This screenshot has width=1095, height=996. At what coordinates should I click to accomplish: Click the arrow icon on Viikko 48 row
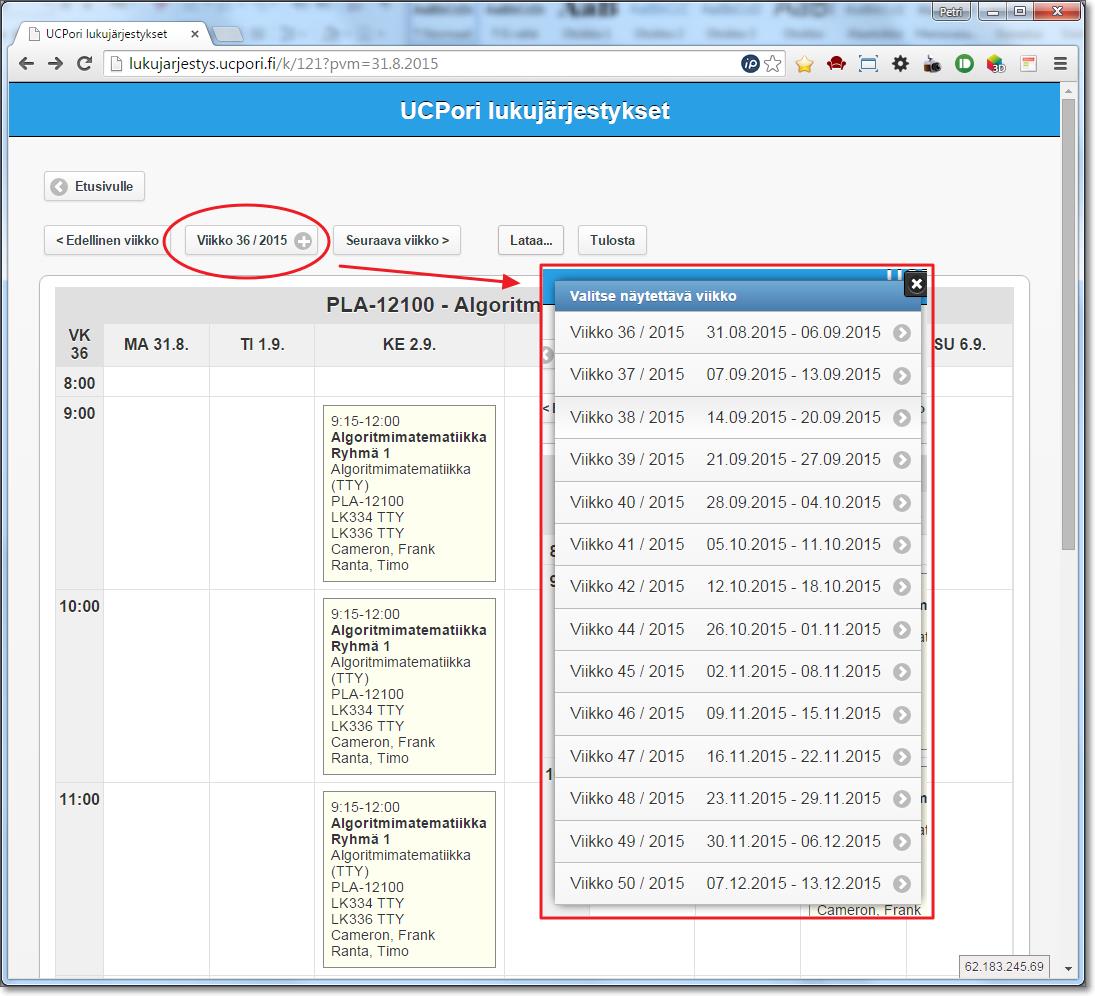click(x=902, y=798)
